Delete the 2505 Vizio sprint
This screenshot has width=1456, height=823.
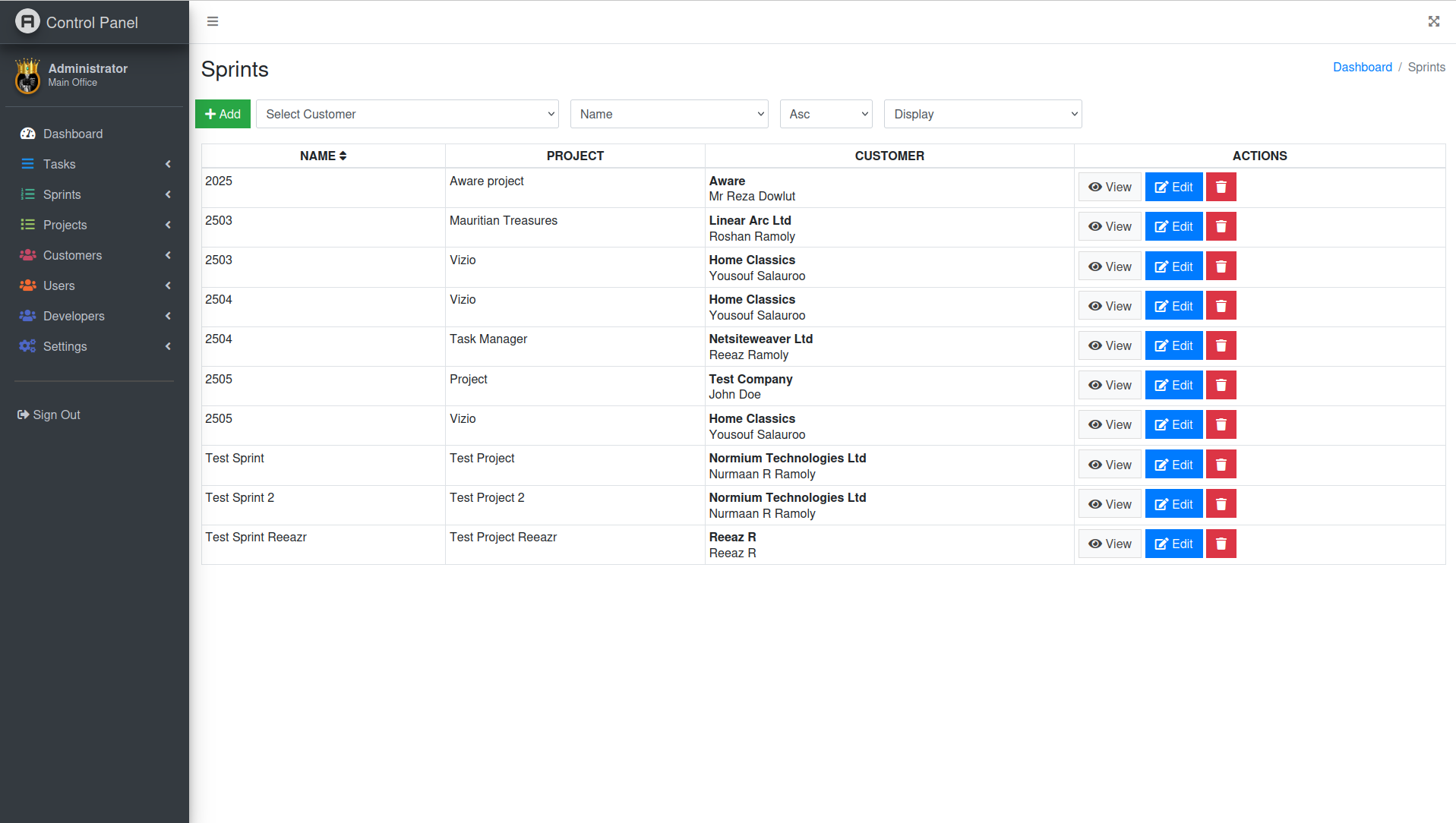point(1221,424)
